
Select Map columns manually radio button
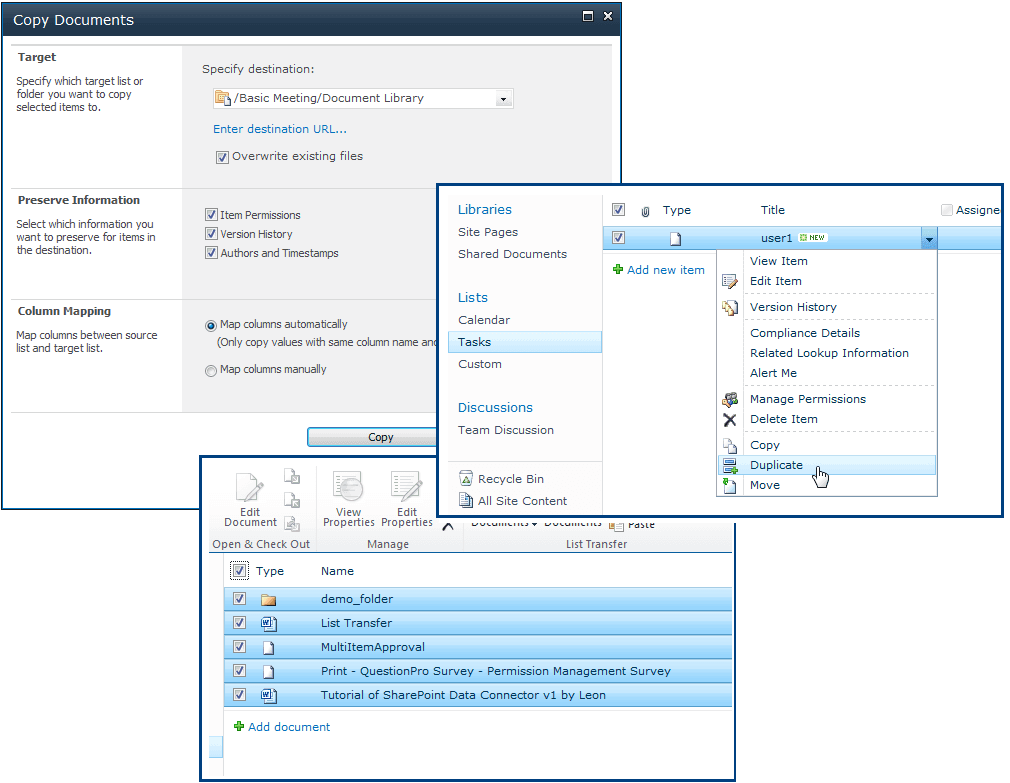tap(211, 371)
